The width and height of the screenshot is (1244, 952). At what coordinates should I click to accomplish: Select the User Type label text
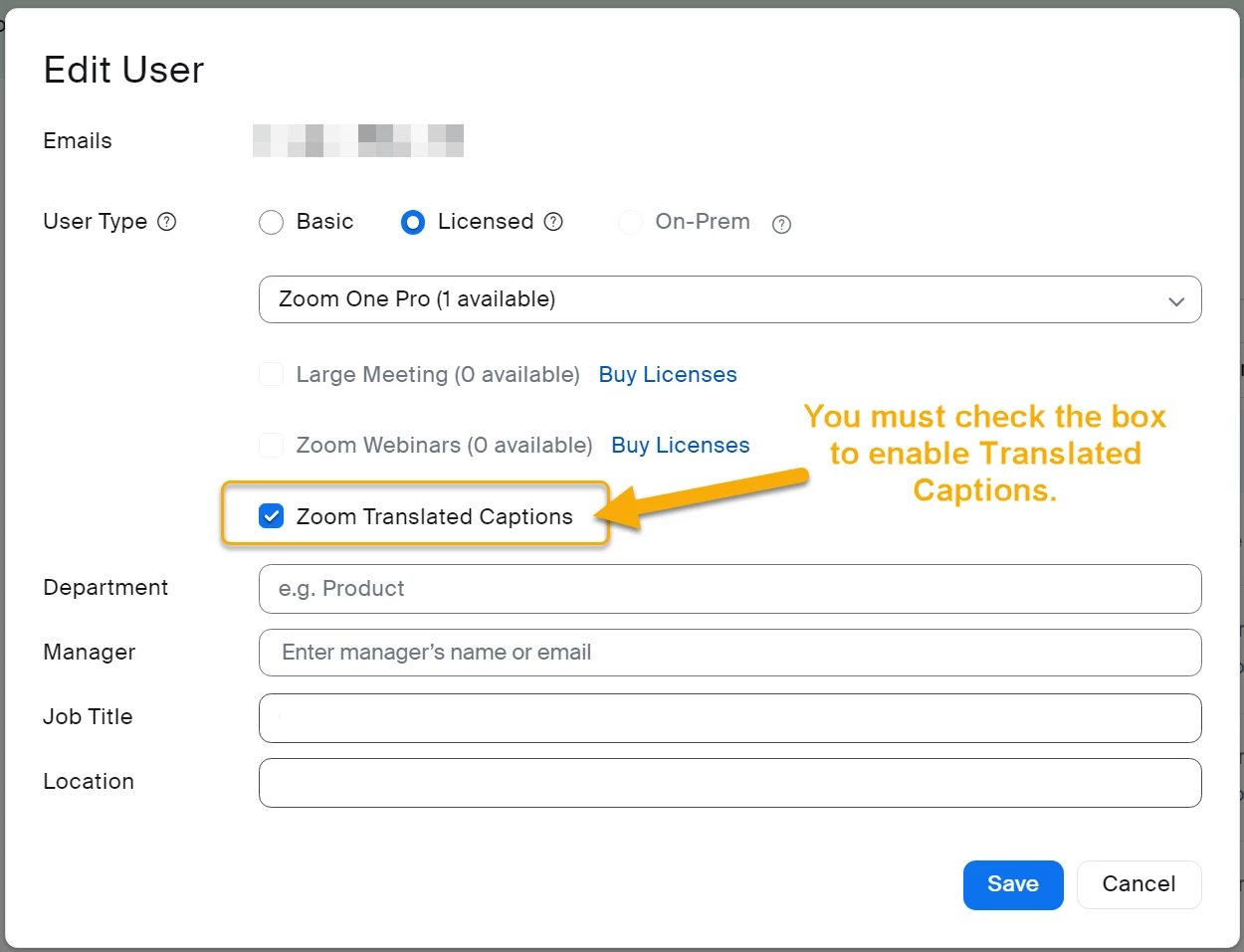tap(95, 221)
